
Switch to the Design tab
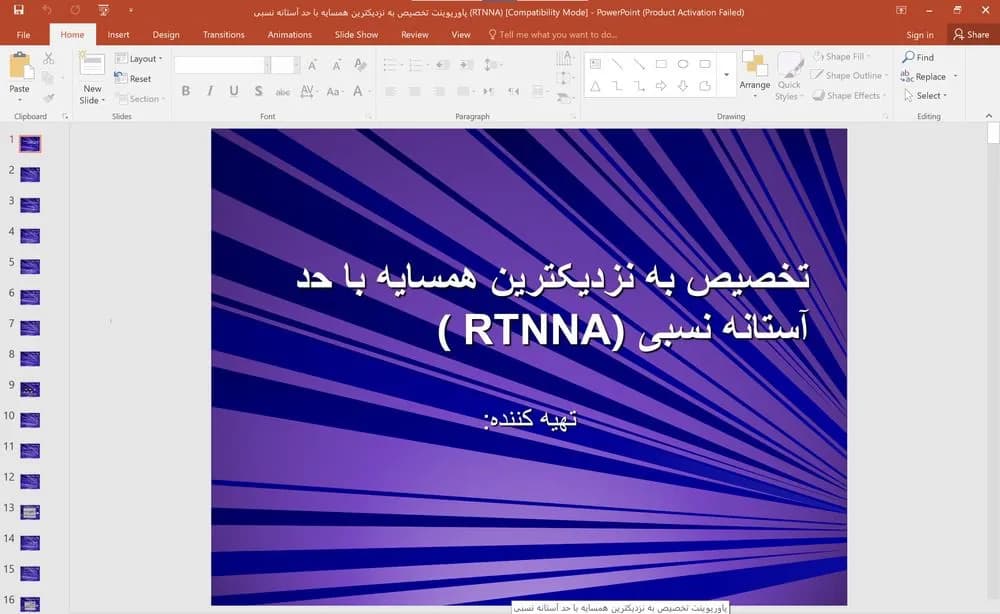(166, 34)
